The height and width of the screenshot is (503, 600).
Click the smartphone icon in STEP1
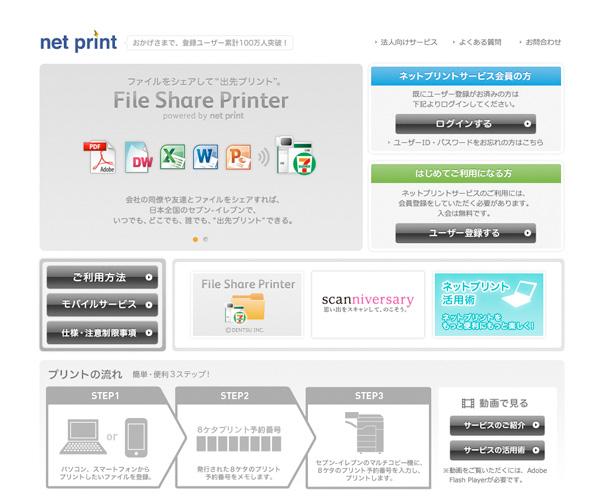(136, 437)
